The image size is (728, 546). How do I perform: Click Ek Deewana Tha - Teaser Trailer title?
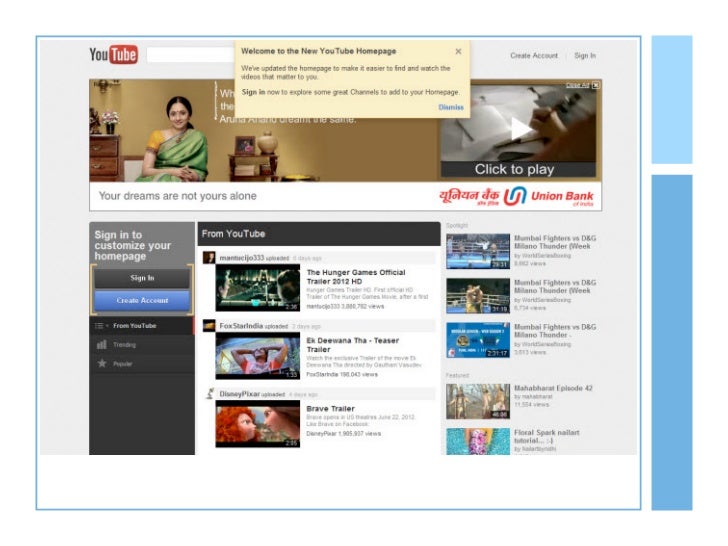pyautogui.click(x=352, y=345)
